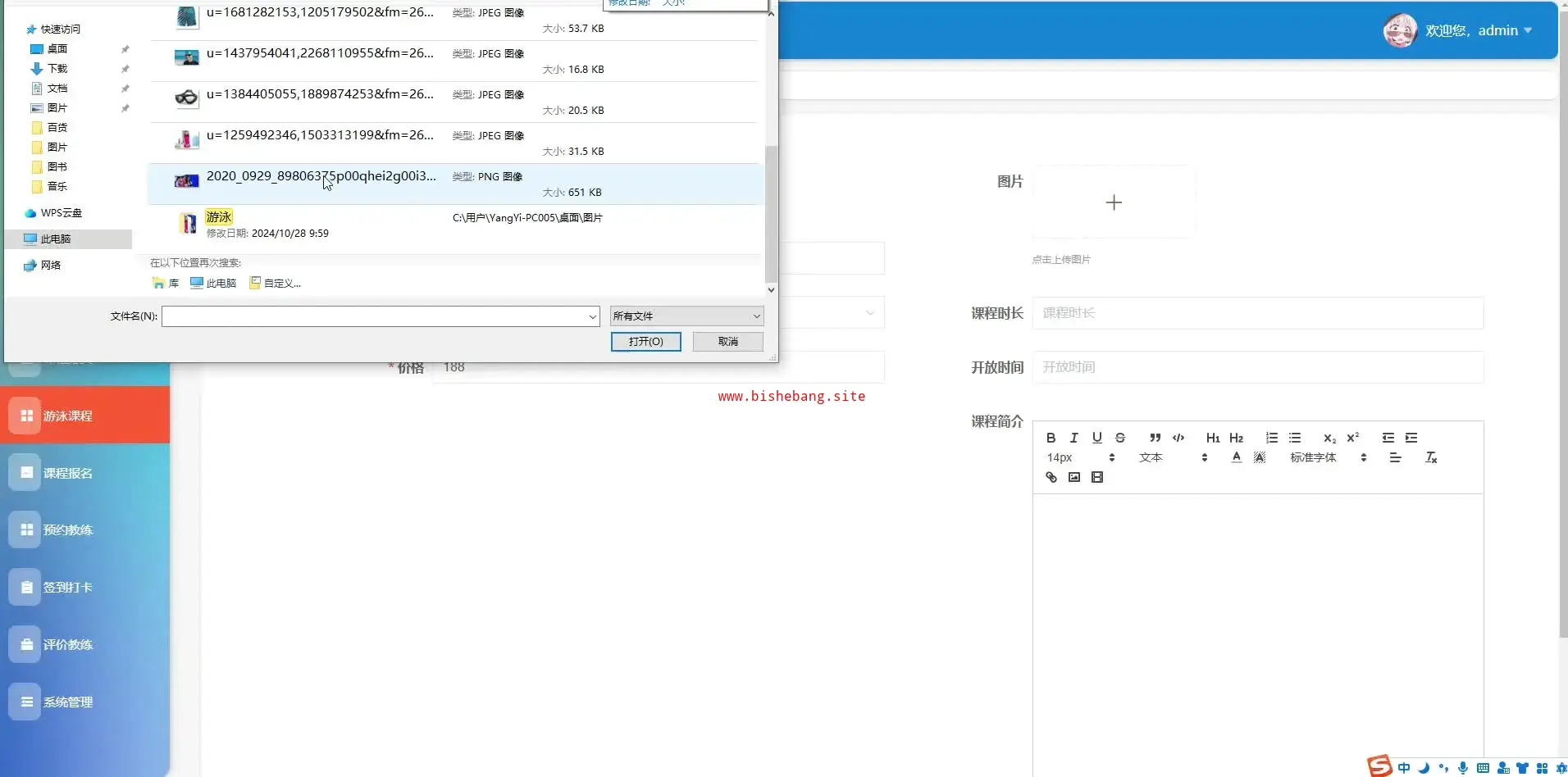Insert a blockquote using the quote icon
The height and width of the screenshot is (777, 1568).
[1155, 438]
